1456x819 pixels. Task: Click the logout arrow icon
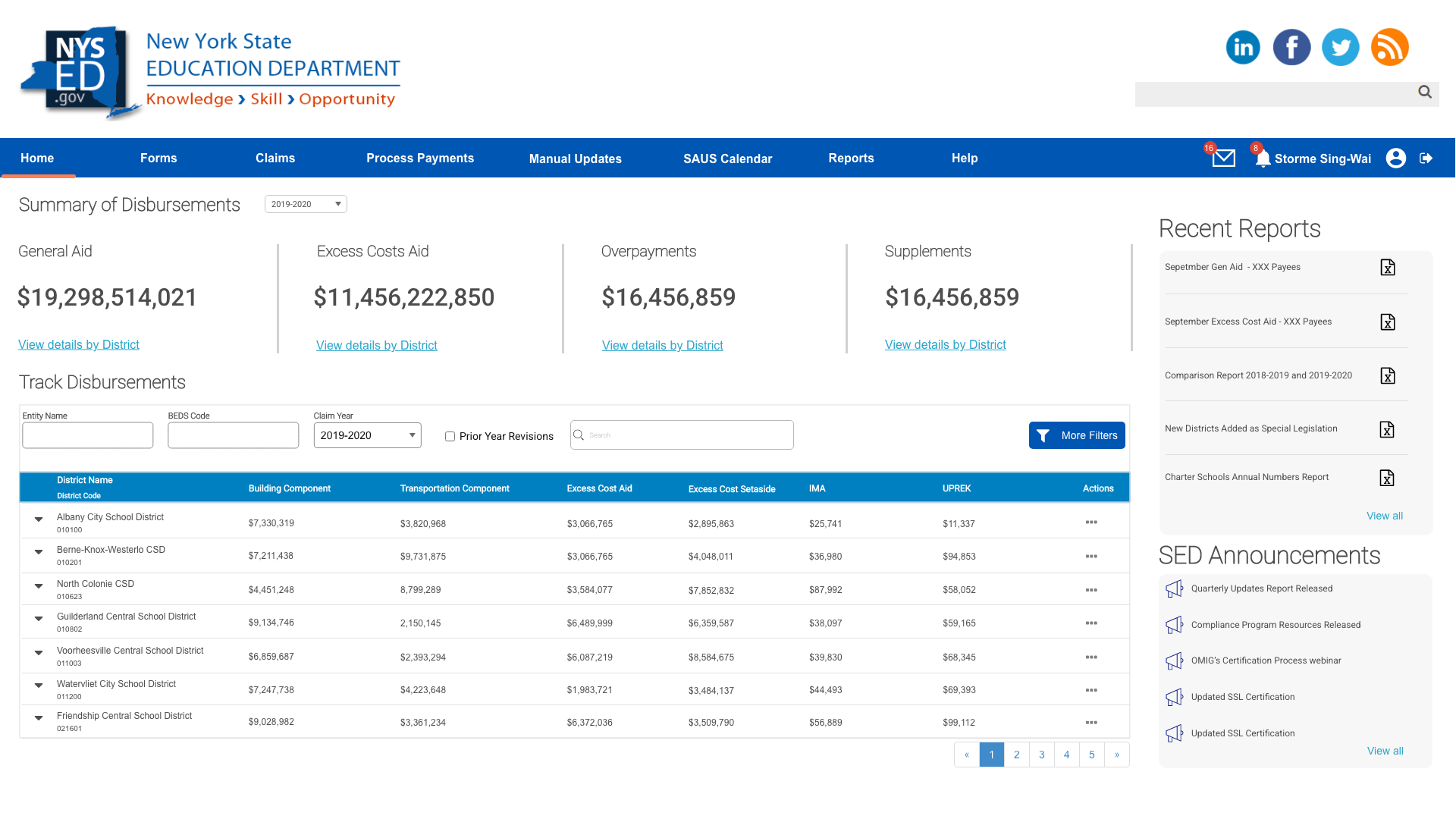coord(1426,158)
